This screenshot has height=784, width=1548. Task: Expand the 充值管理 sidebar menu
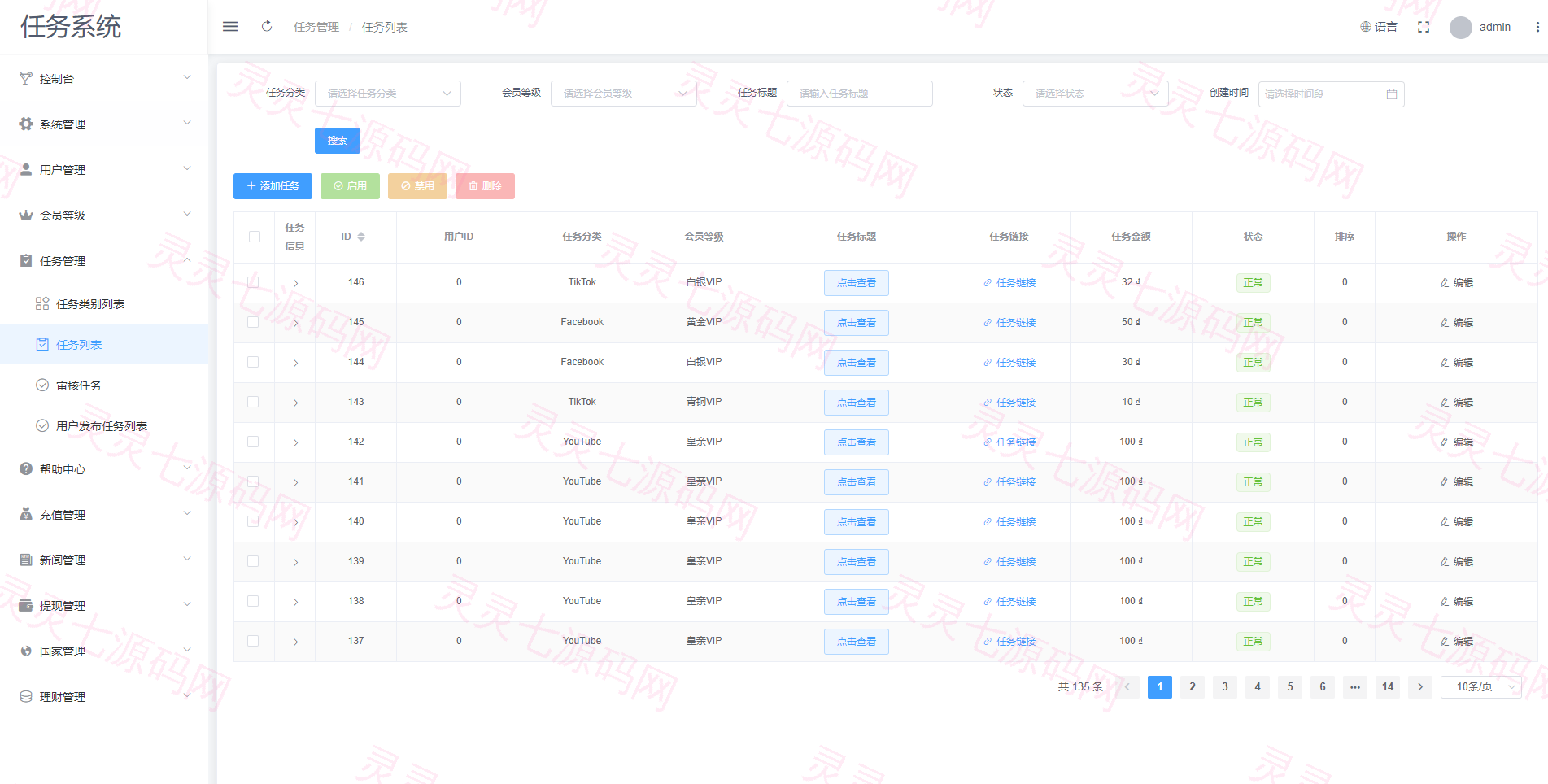pyautogui.click(x=104, y=515)
